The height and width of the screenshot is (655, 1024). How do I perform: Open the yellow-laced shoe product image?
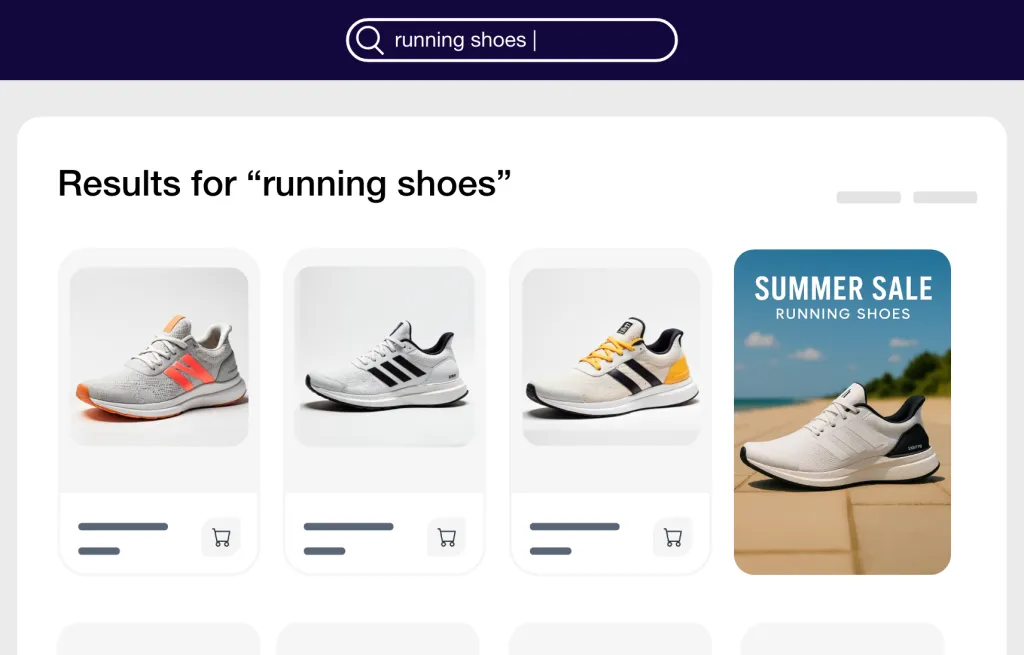pos(611,357)
